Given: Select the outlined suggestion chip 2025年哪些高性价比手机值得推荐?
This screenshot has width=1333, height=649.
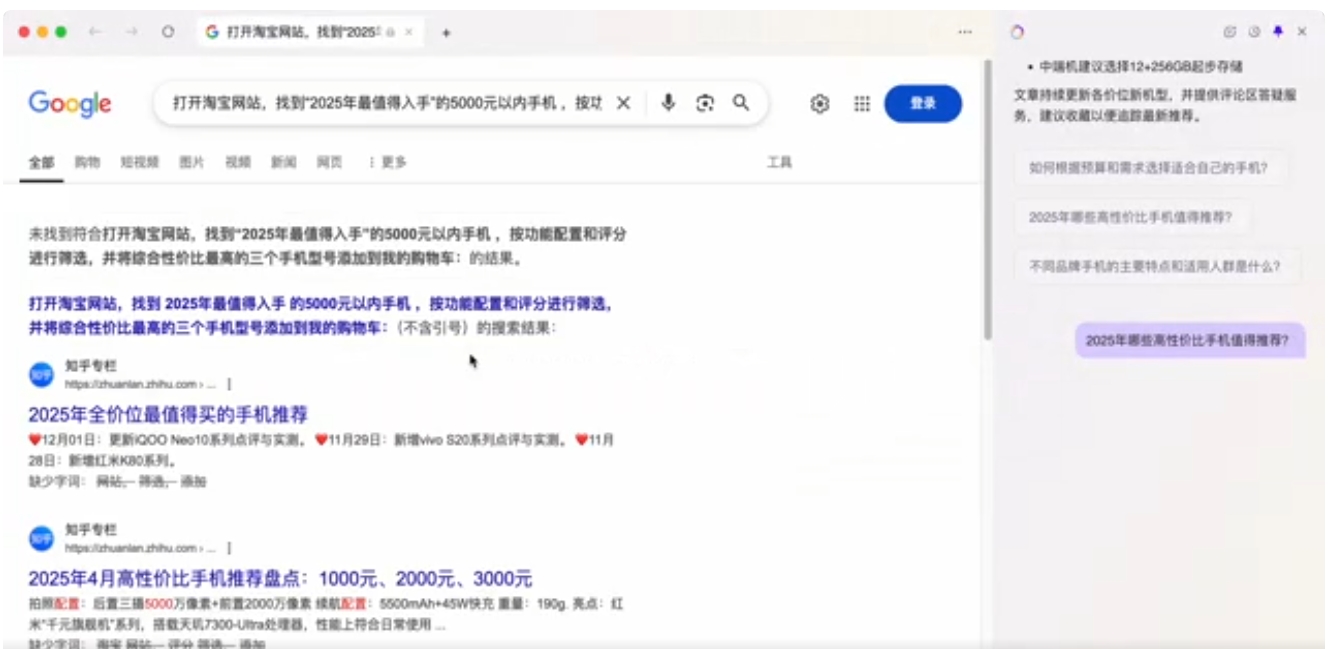Looking at the screenshot, I should point(1131,217).
